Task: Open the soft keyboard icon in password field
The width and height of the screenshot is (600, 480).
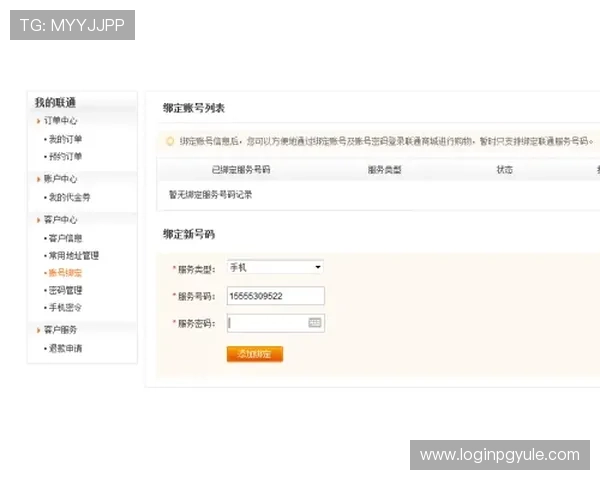Action: click(315, 323)
